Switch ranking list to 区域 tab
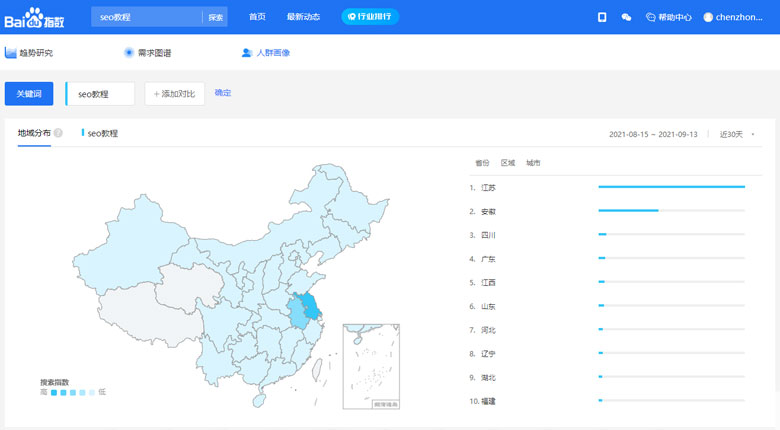780x430 pixels. coord(508,163)
